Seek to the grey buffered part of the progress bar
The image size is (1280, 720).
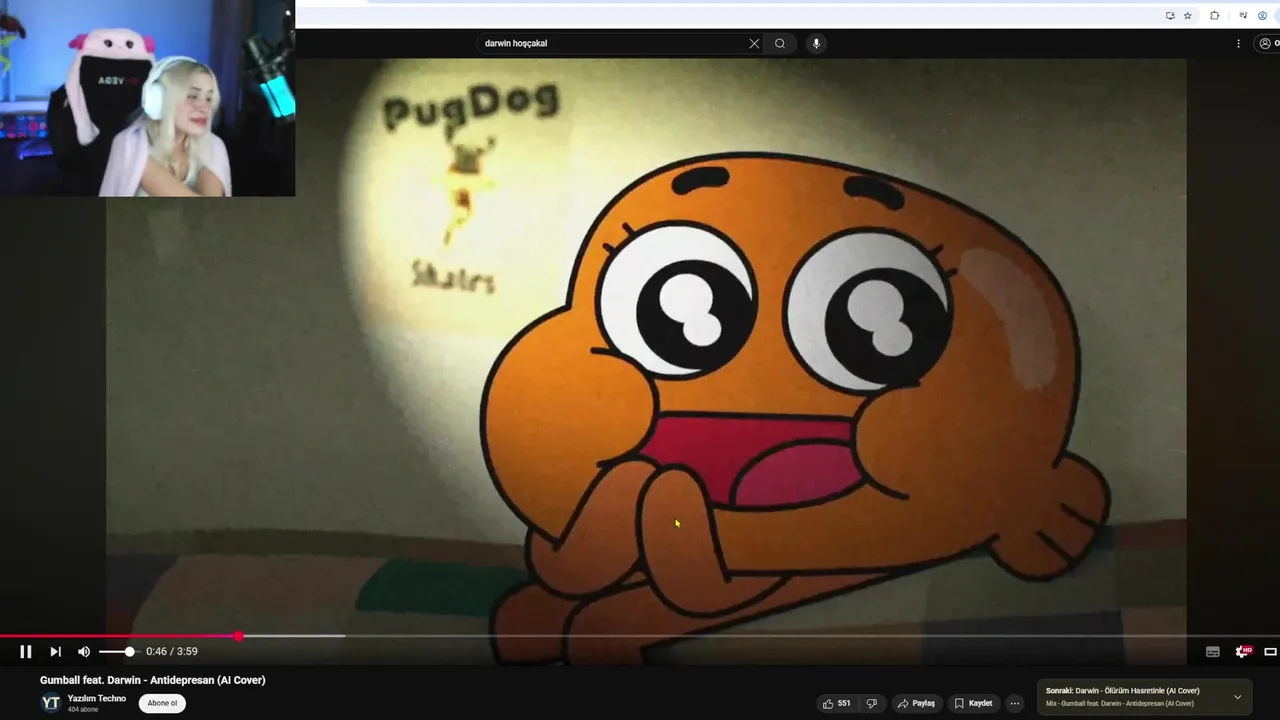click(295, 636)
